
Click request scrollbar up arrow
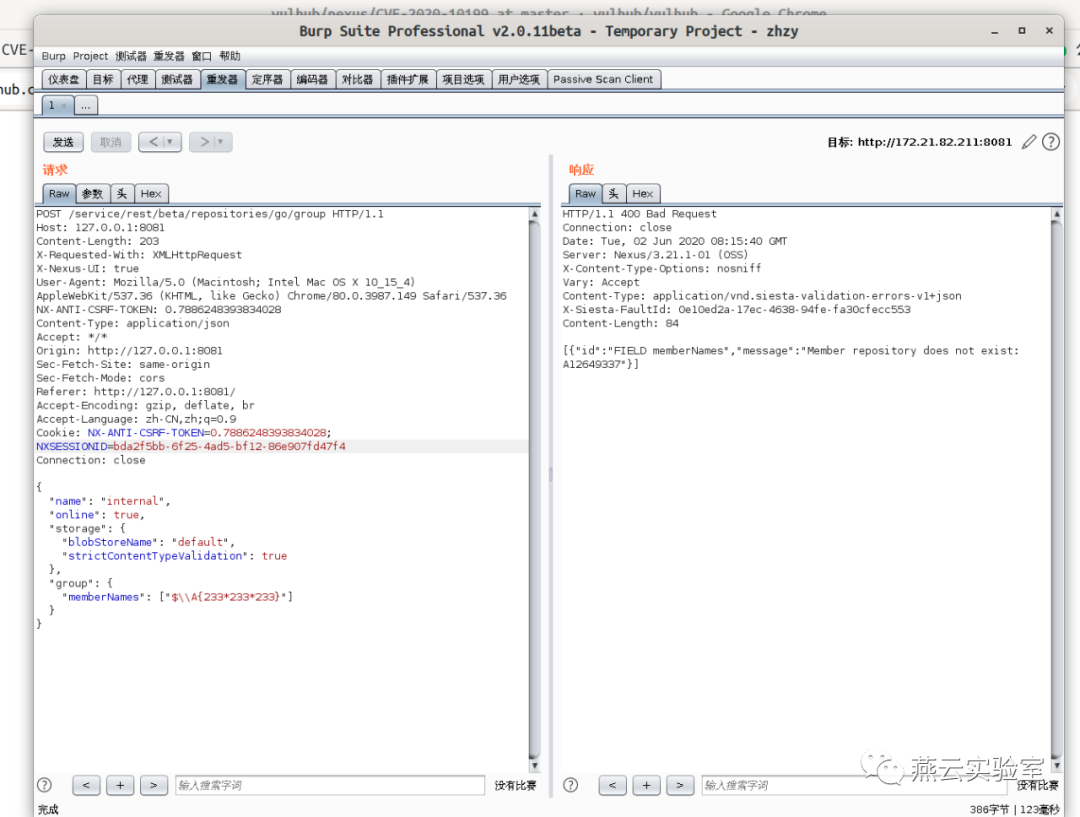[x=534, y=214]
